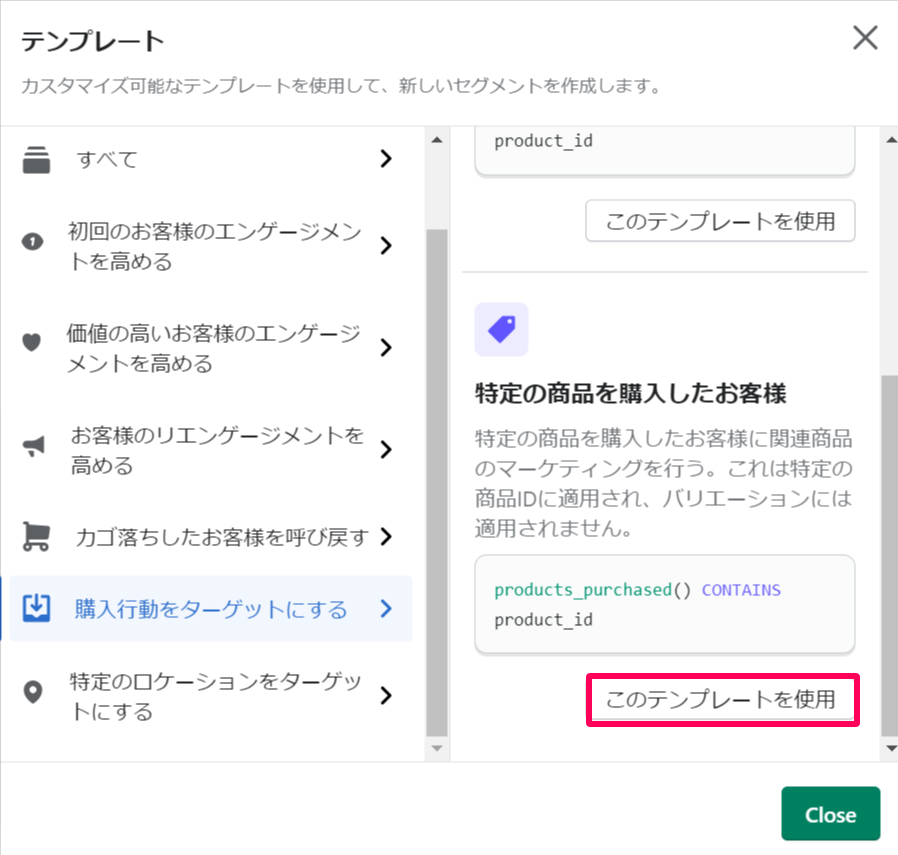
Task: Click the purple tag icon above 特定の商品
Action: (501, 330)
